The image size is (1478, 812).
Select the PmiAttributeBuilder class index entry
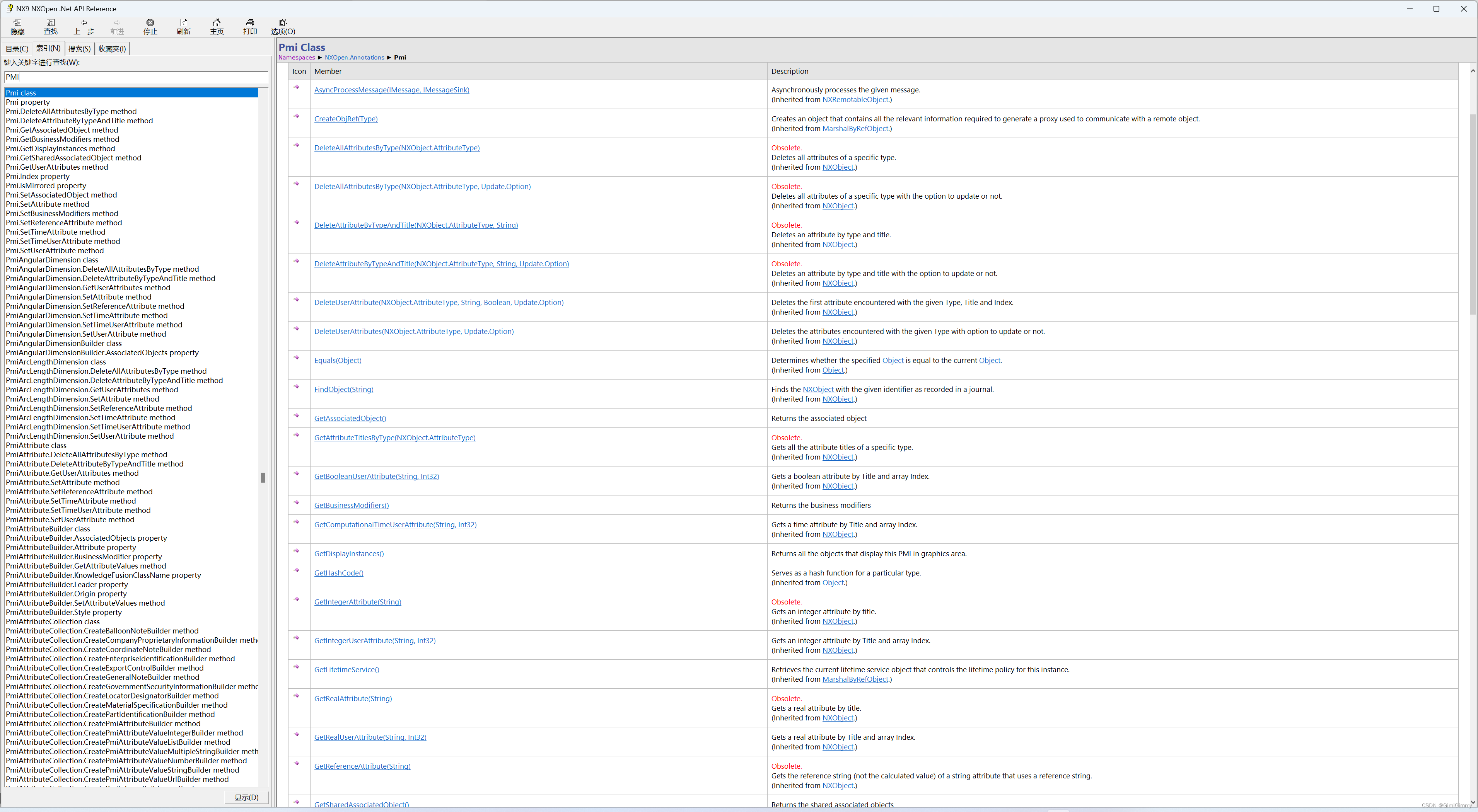48,529
